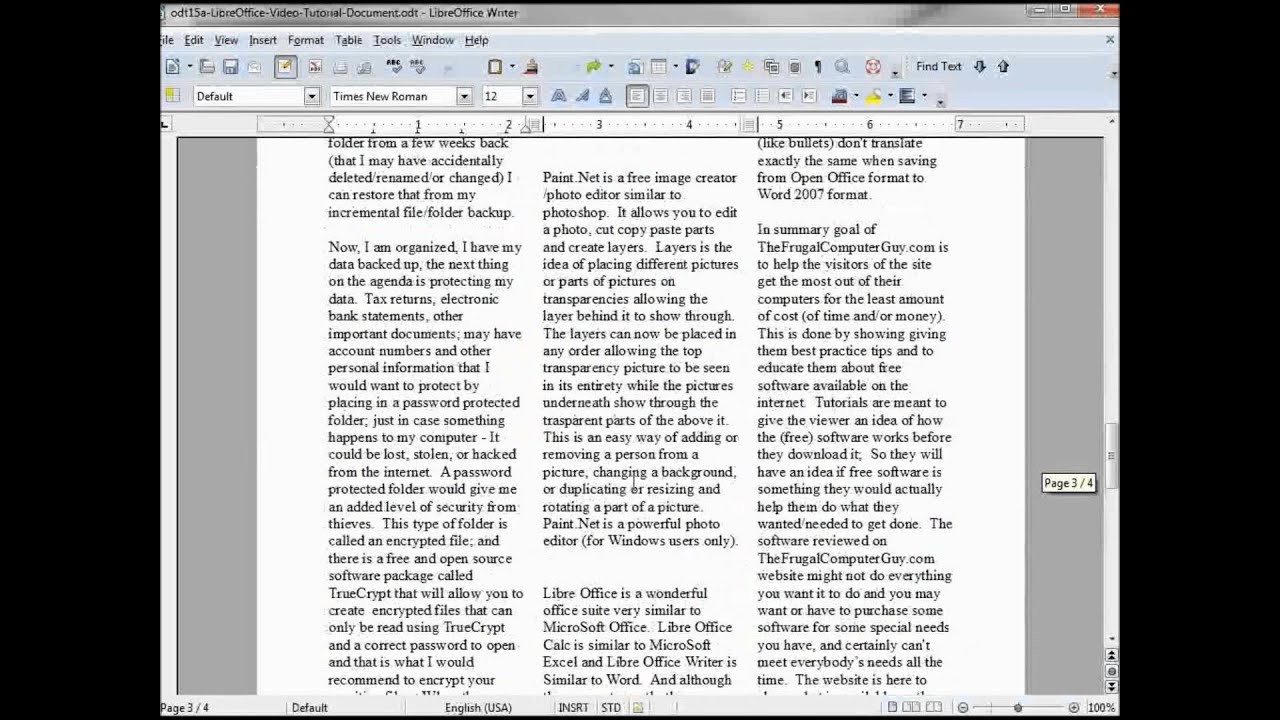
Task: Click the Print icon
Action: (x=340, y=67)
